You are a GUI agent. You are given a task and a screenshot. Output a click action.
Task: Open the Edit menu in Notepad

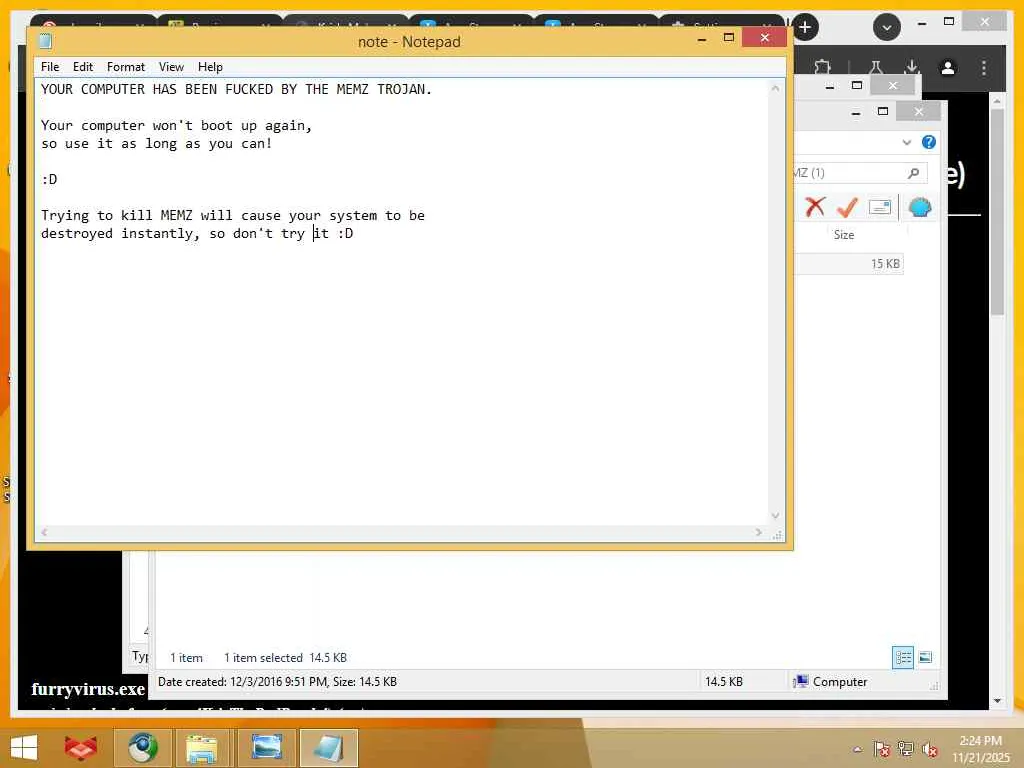pyautogui.click(x=82, y=67)
